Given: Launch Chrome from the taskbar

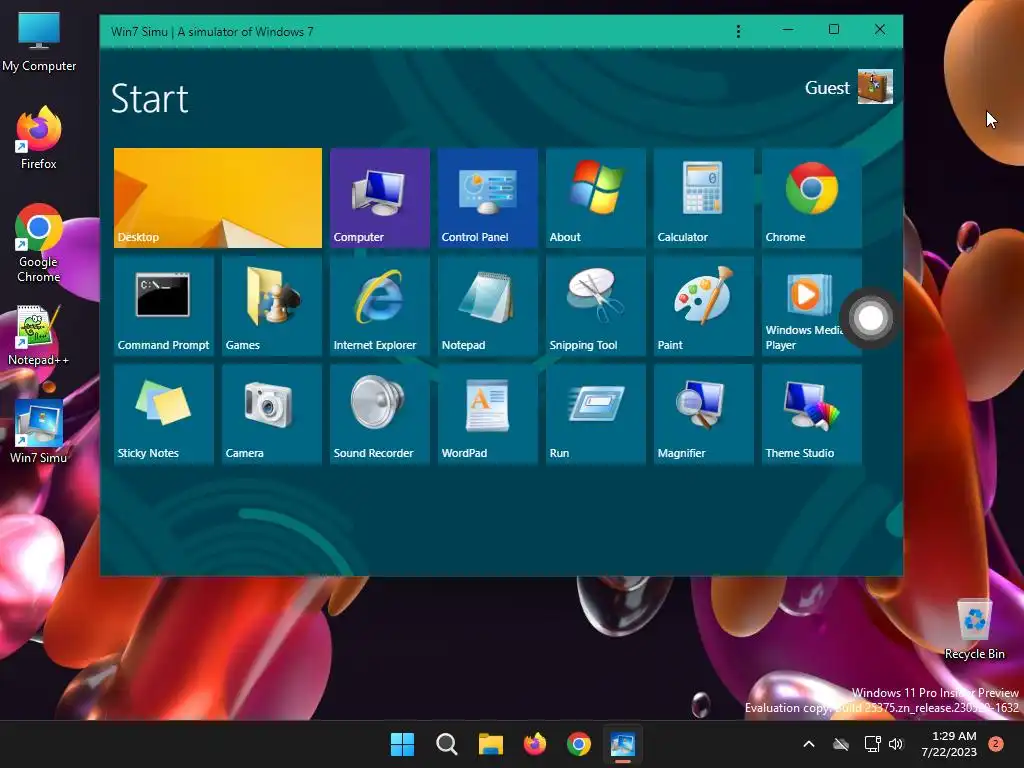Looking at the screenshot, I should point(579,744).
